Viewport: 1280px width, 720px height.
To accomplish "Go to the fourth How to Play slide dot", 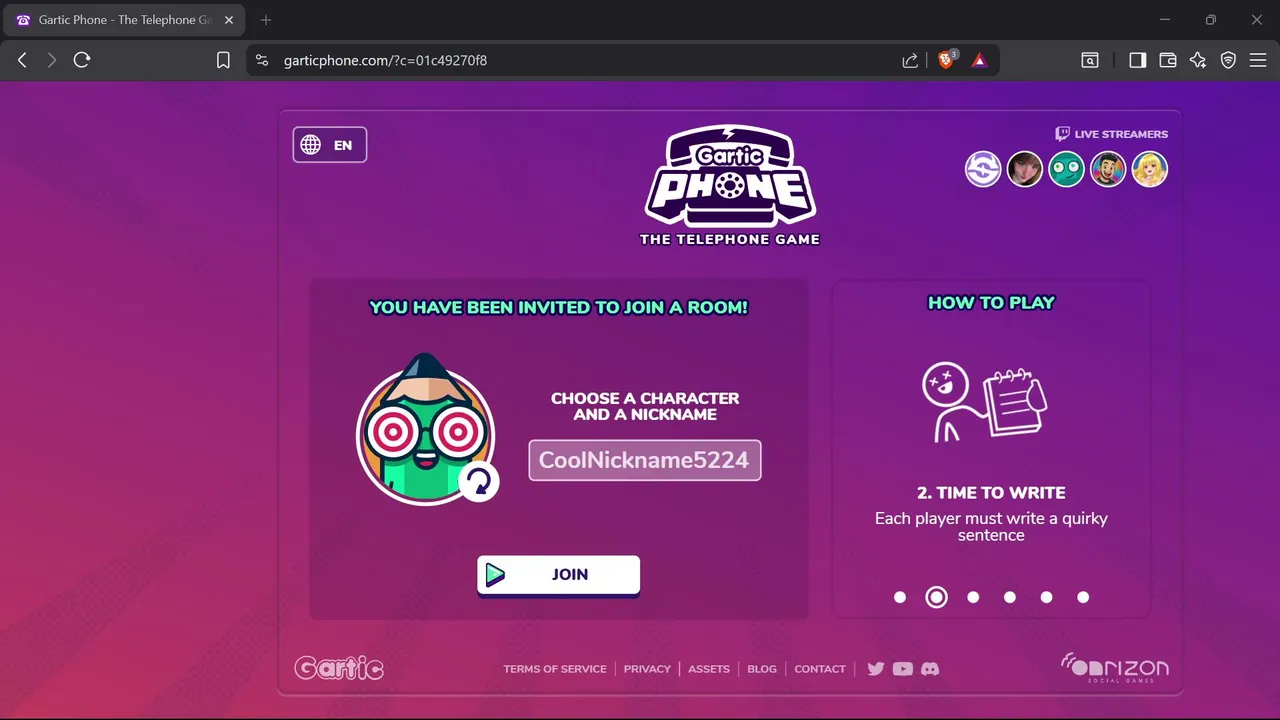I will click(1010, 597).
